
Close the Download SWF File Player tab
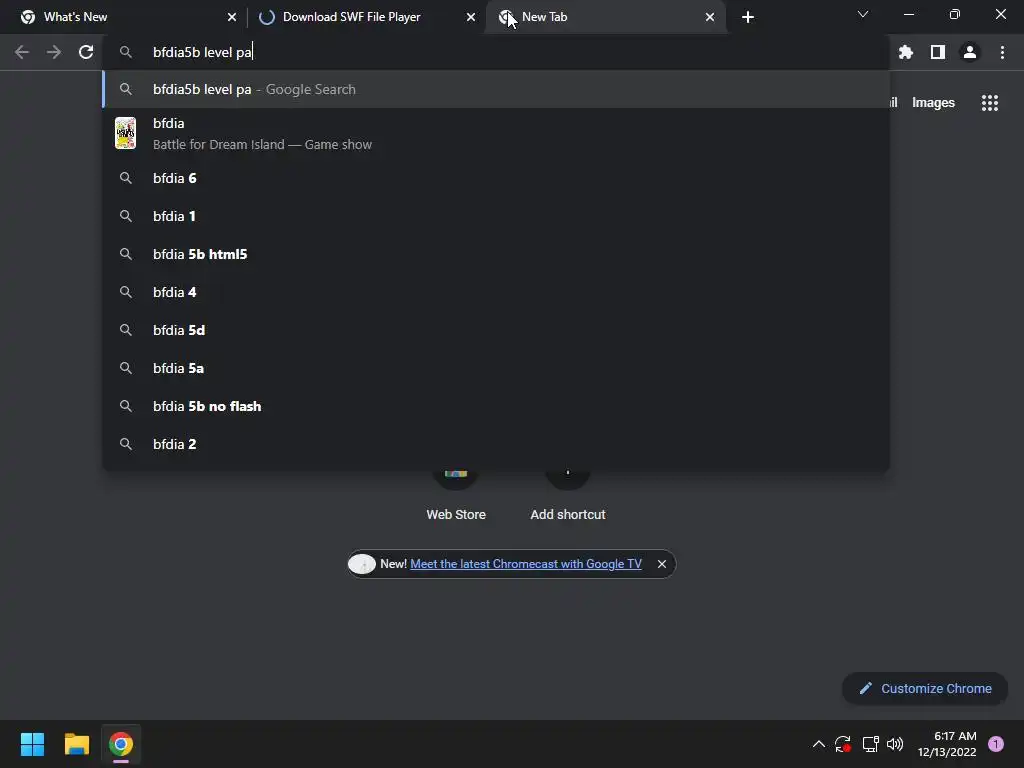[x=471, y=17]
